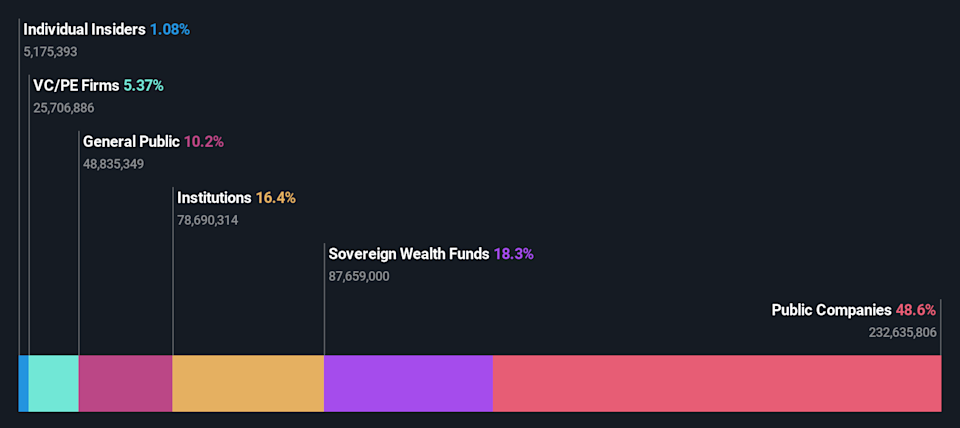Click the VC/PE Firms label
960x428 pixels.
76,86
